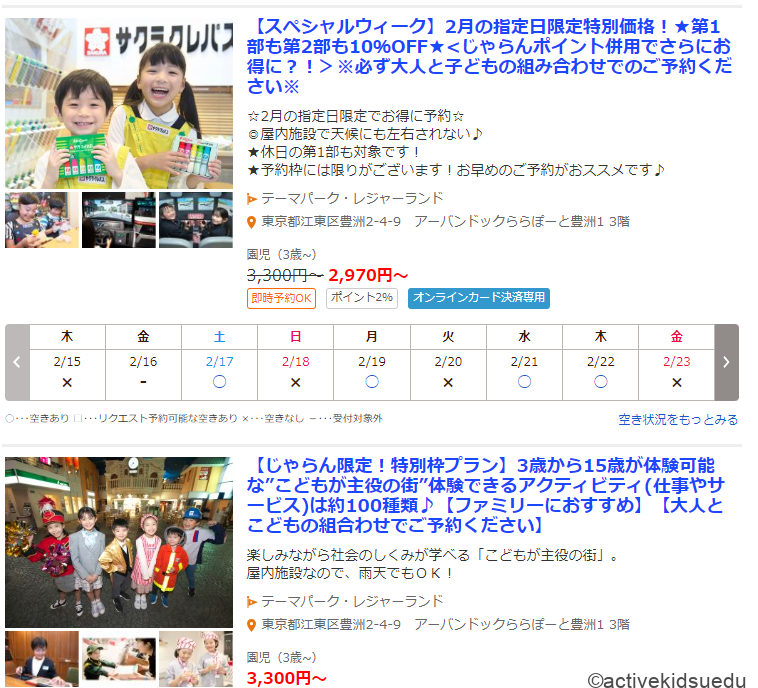The width and height of the screenshot is (758, 688).
Task: Open the driving simulator thumbnail in first listing
Action: (x=118, y=220)
